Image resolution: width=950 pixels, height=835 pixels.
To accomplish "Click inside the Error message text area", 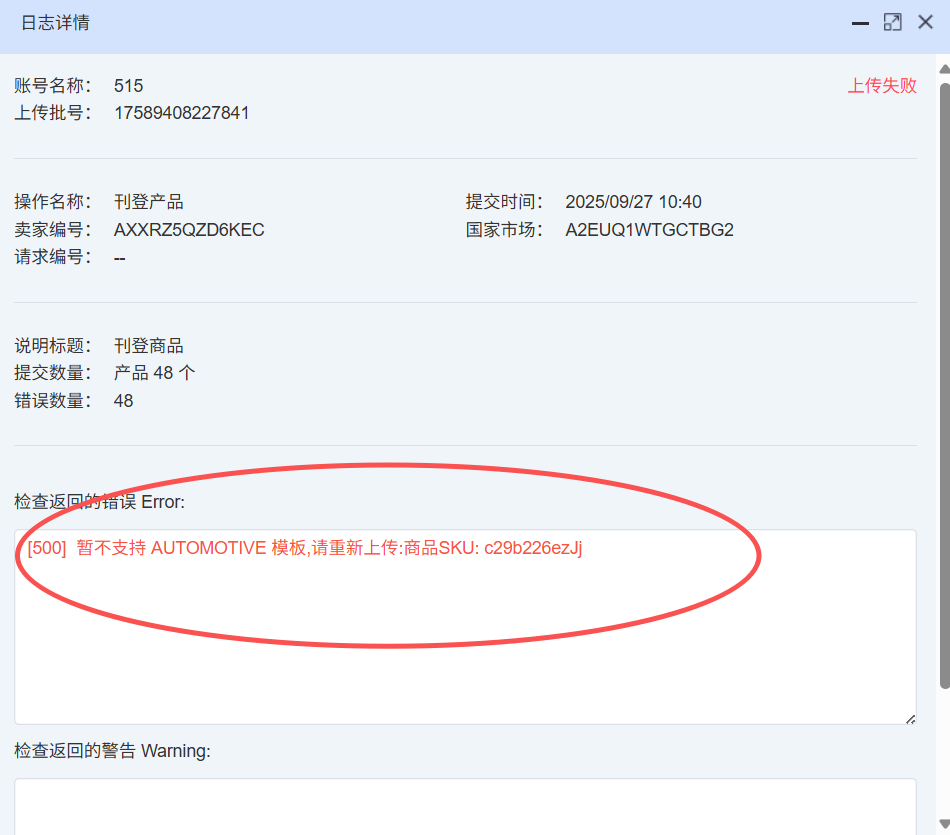I will pos(465,640).
